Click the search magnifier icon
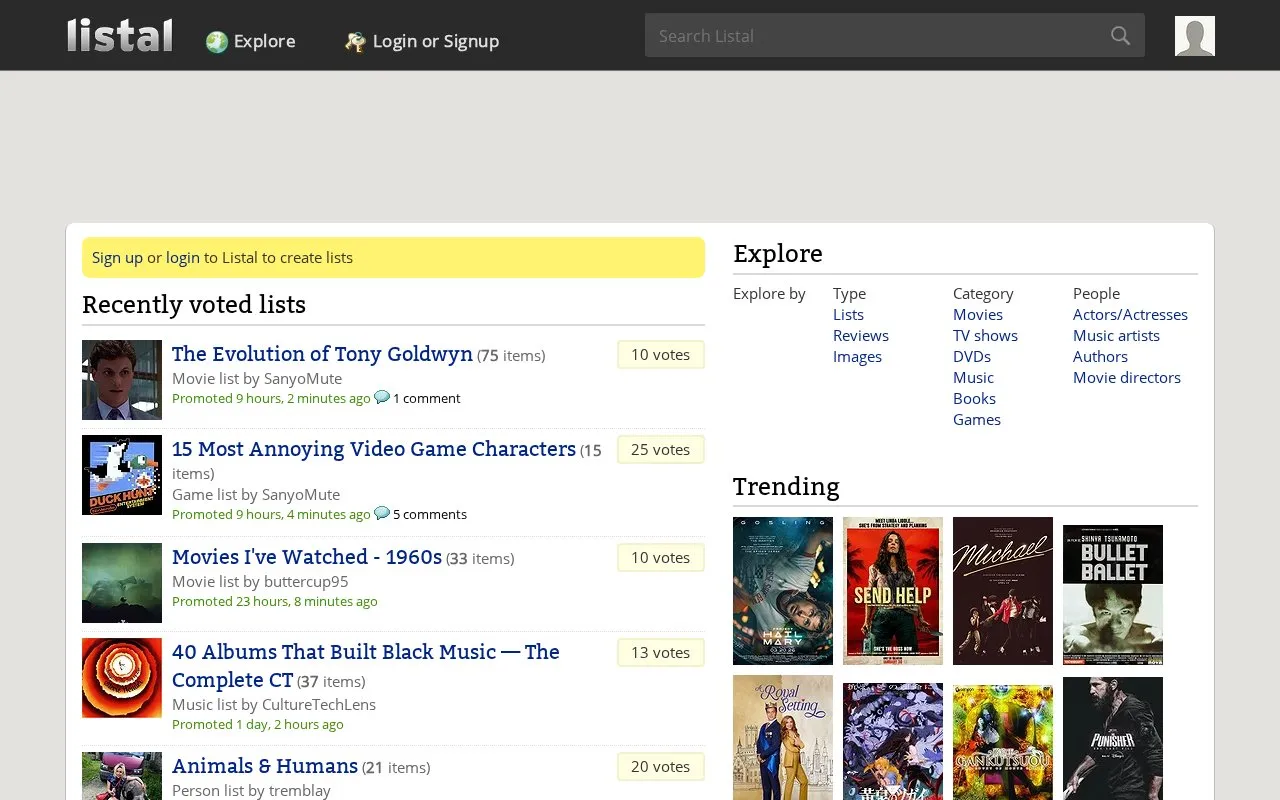Viewport: 1280px width, 800px height. 1120,36
